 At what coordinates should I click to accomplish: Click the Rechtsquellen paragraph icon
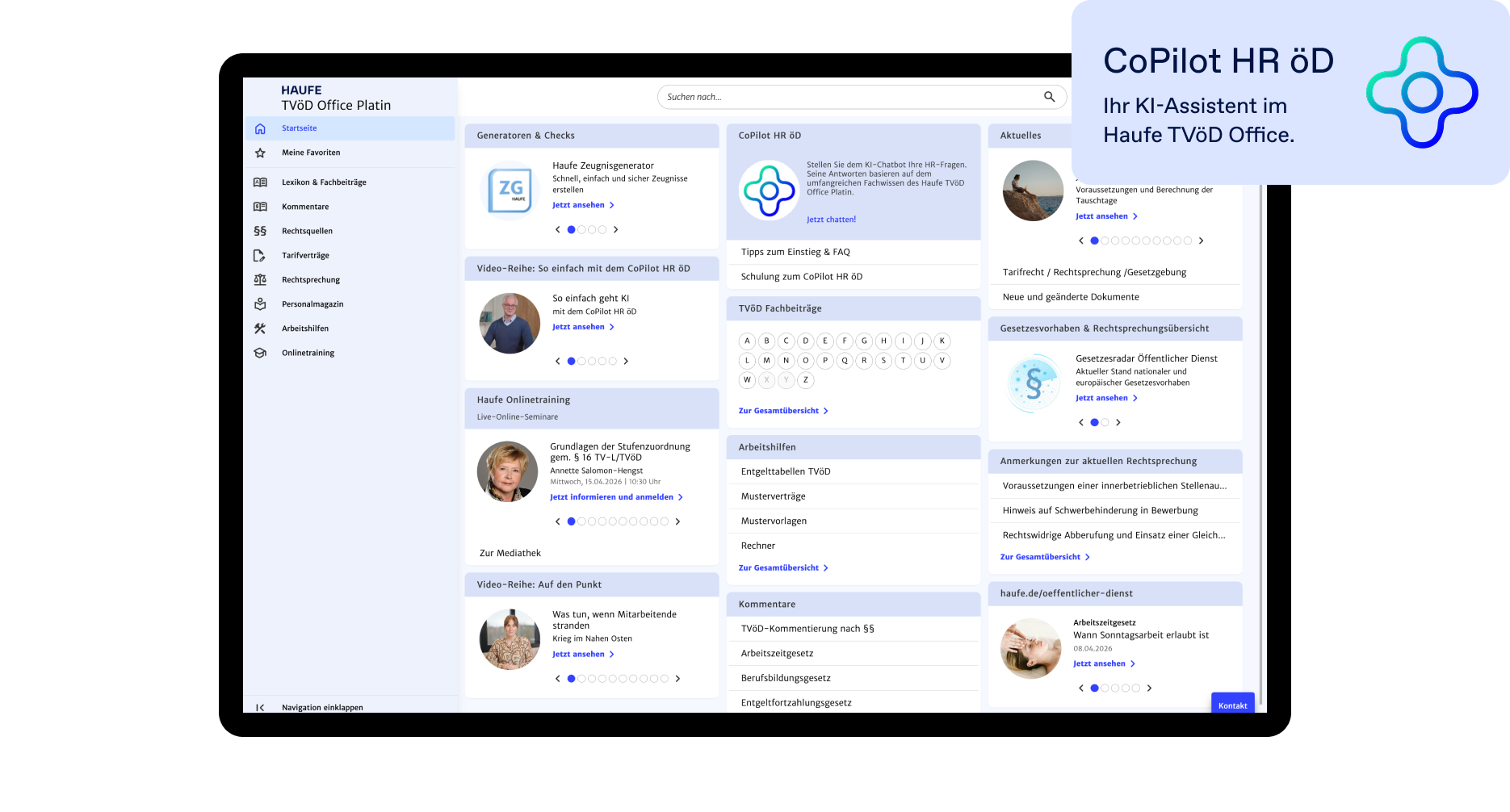coord(260,231)
